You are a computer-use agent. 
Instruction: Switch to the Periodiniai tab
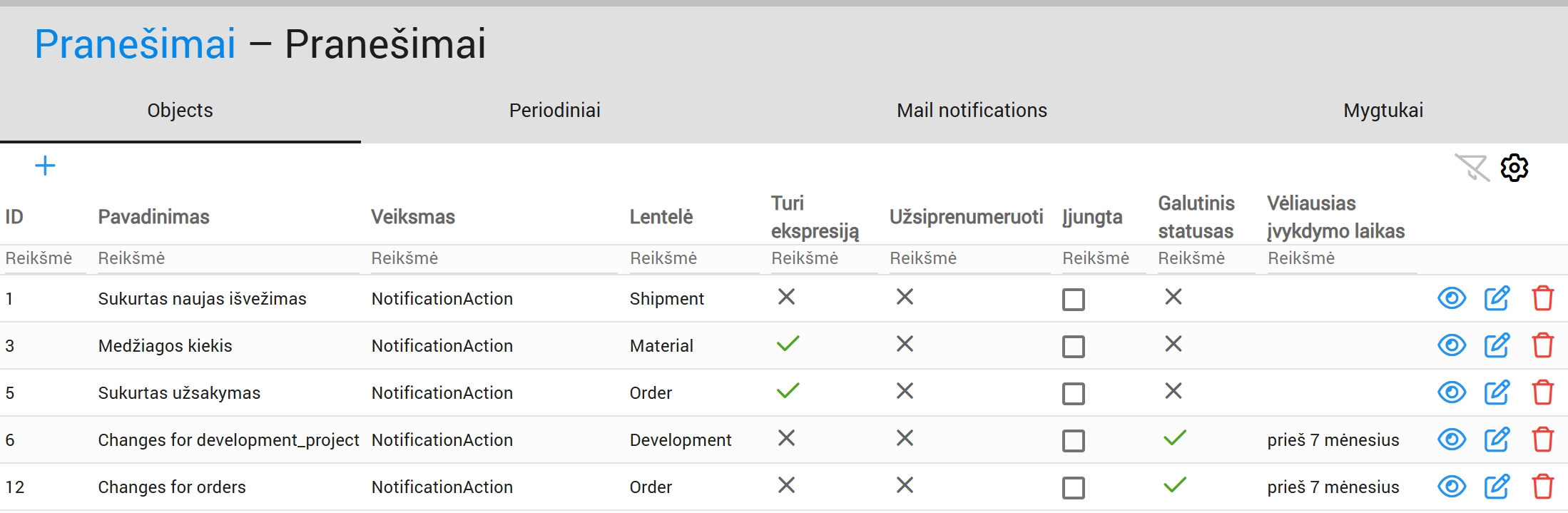[554, 111]
